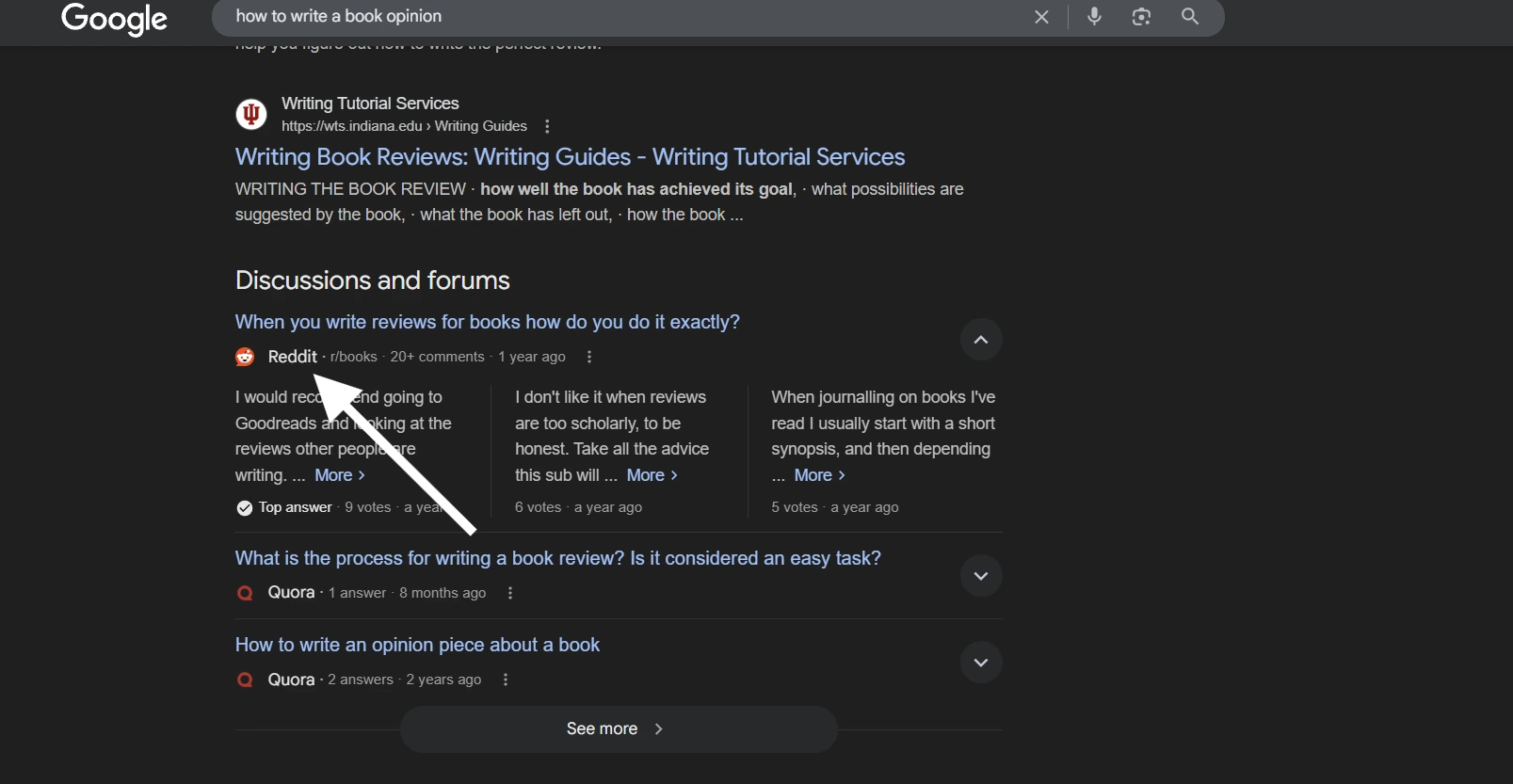
Task: Open 'When you write reviews for books' discussion
Action: 487,322
